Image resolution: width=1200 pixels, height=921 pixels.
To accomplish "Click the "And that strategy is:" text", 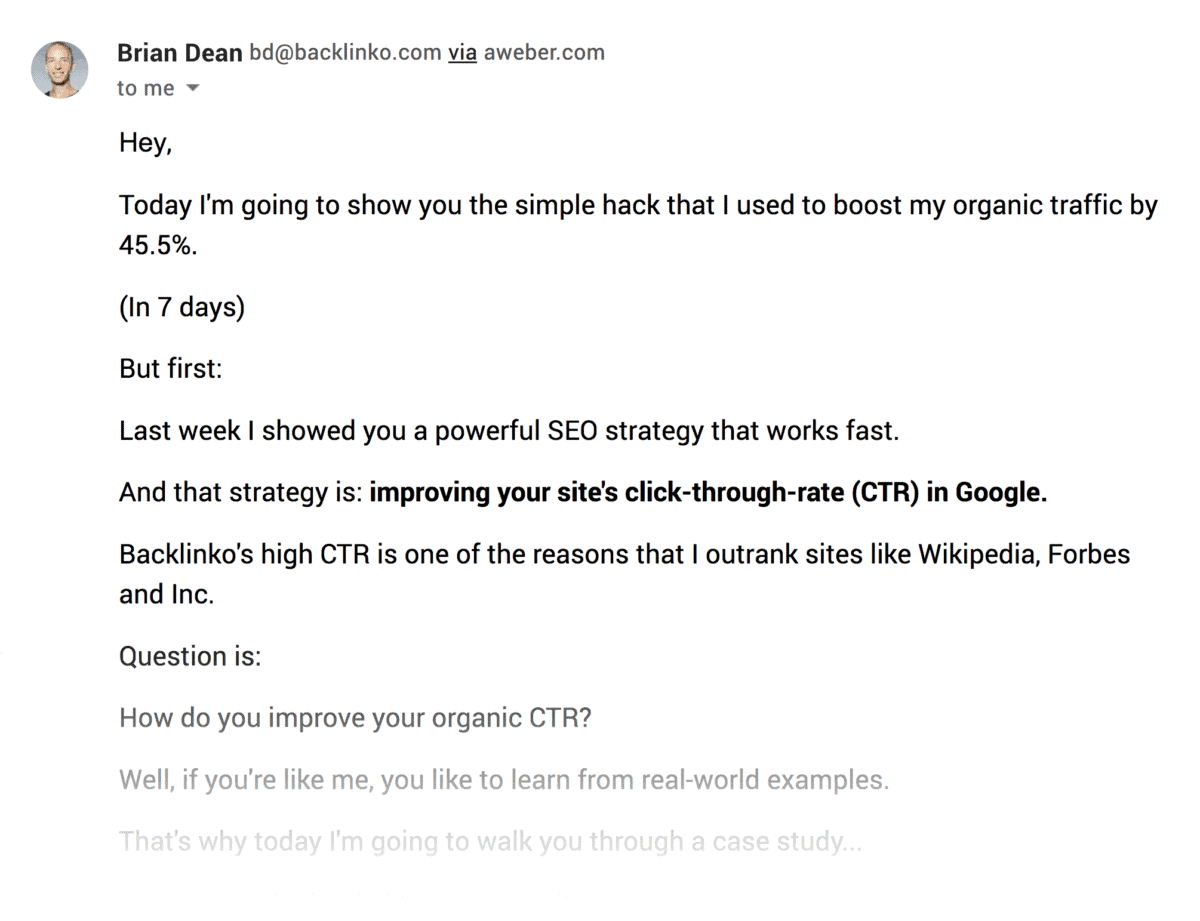I will pos(241,493).
